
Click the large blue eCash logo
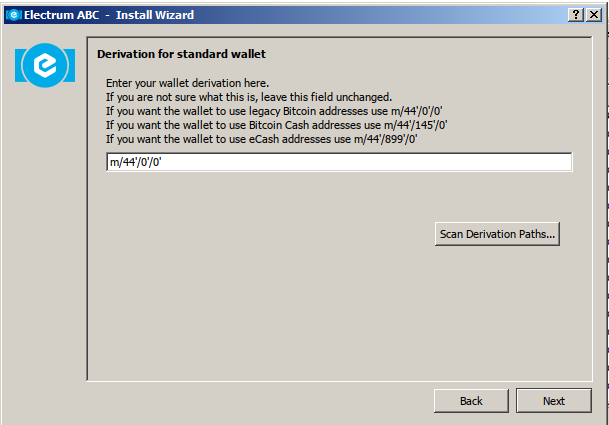coord(45,65)
